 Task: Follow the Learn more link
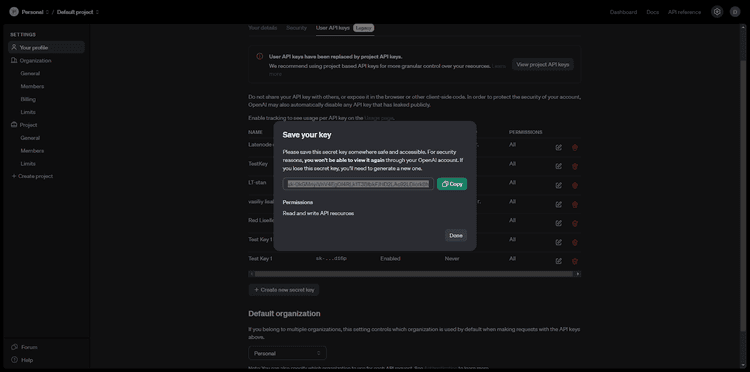498,66
